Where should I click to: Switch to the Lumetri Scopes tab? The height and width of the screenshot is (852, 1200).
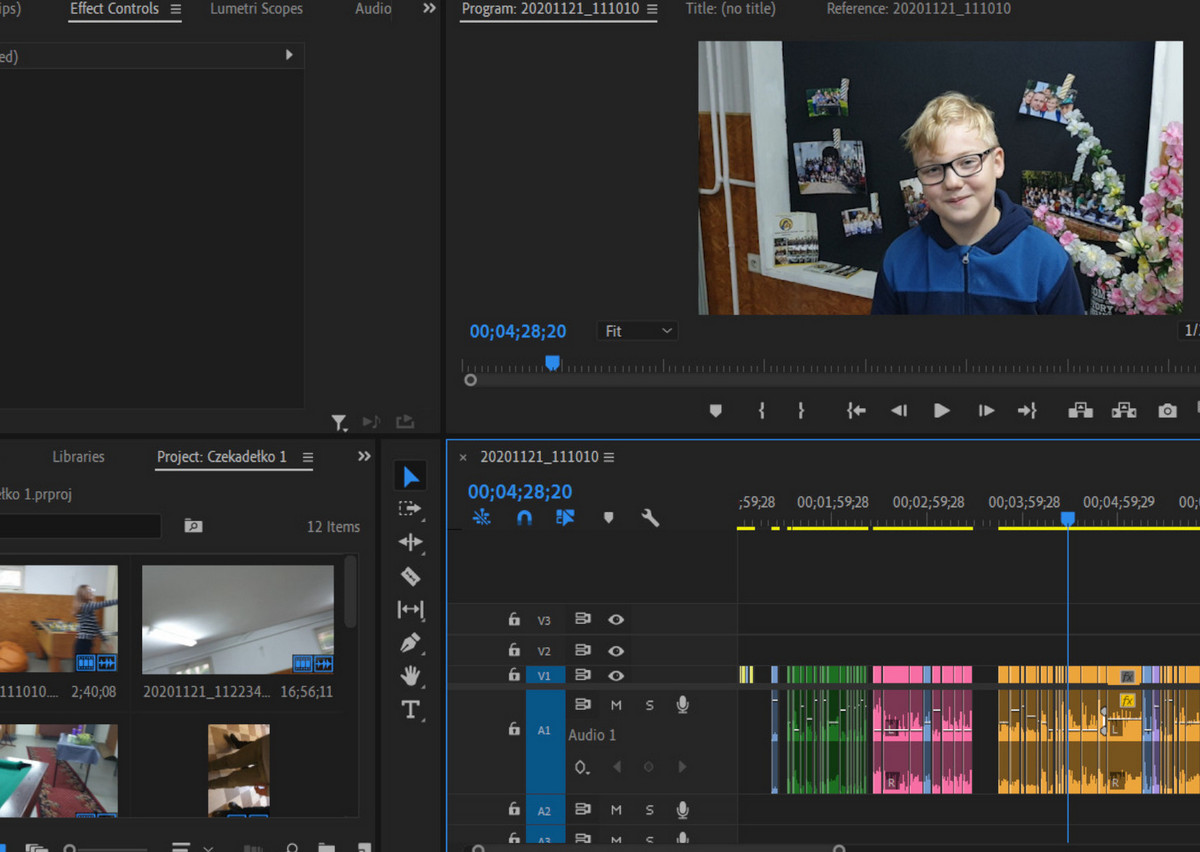[256, 9]
